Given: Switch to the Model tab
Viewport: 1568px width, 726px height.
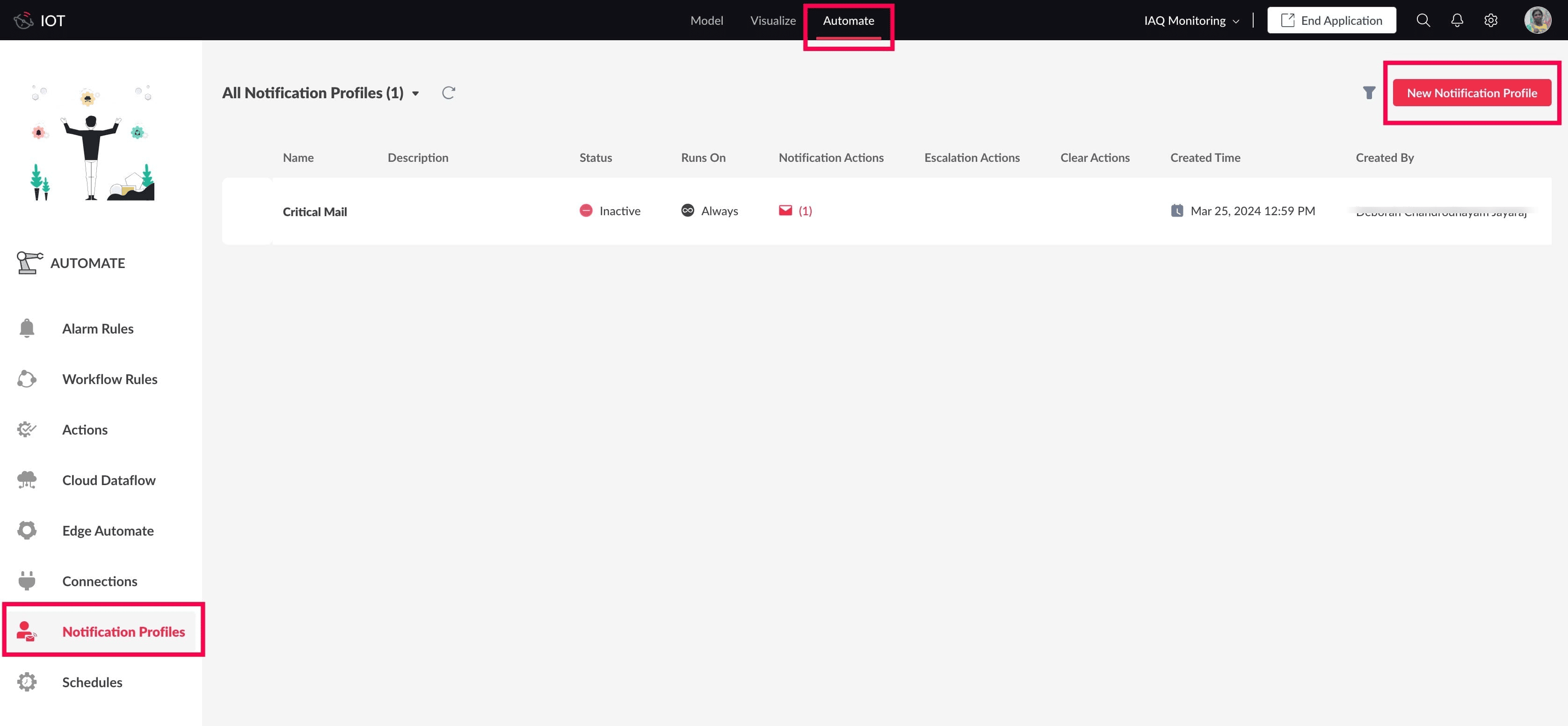Looking at the screenshot, I should click(707, 20).
